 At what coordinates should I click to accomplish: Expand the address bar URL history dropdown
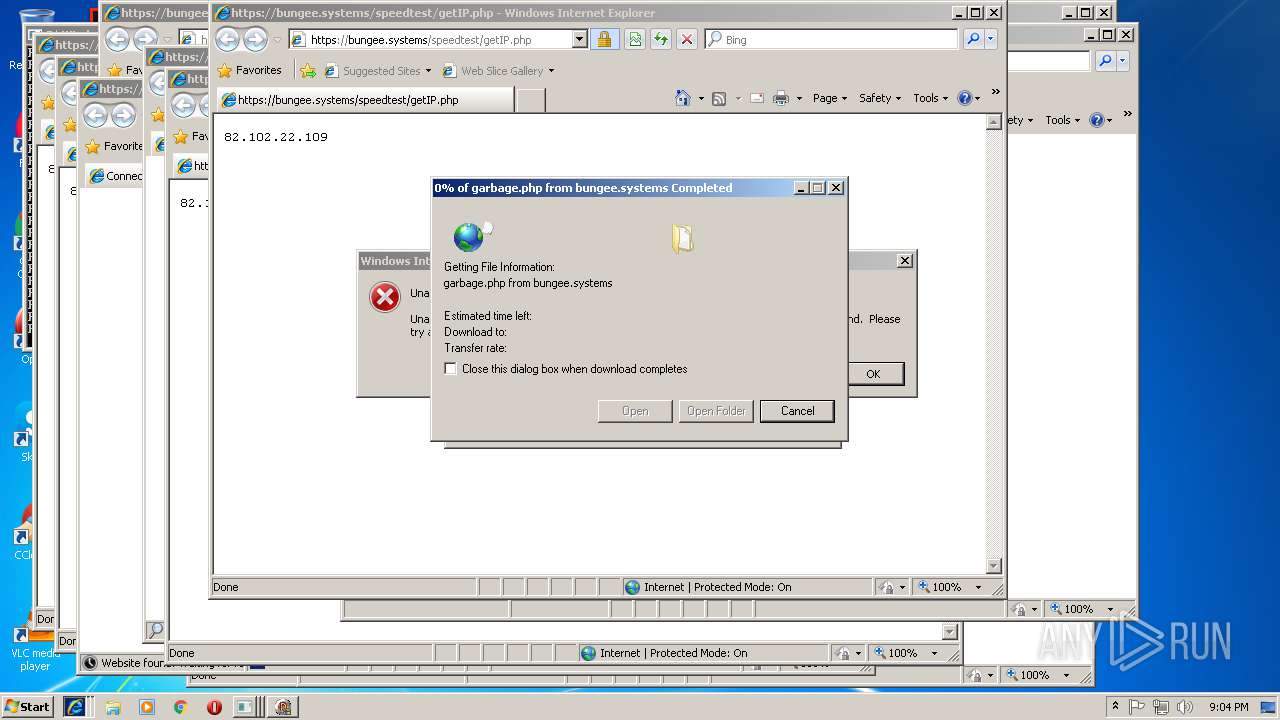pos(579,40)
